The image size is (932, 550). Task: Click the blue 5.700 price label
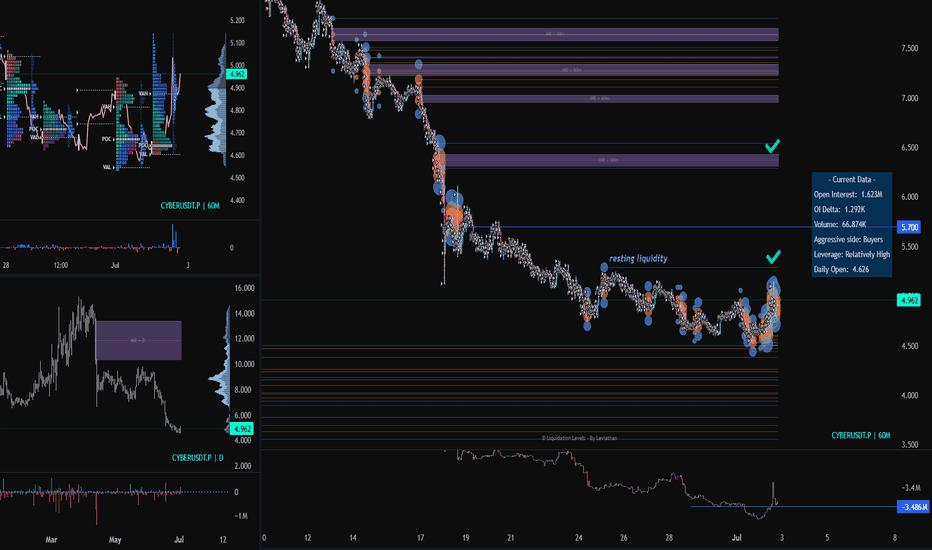coord(909,227)
